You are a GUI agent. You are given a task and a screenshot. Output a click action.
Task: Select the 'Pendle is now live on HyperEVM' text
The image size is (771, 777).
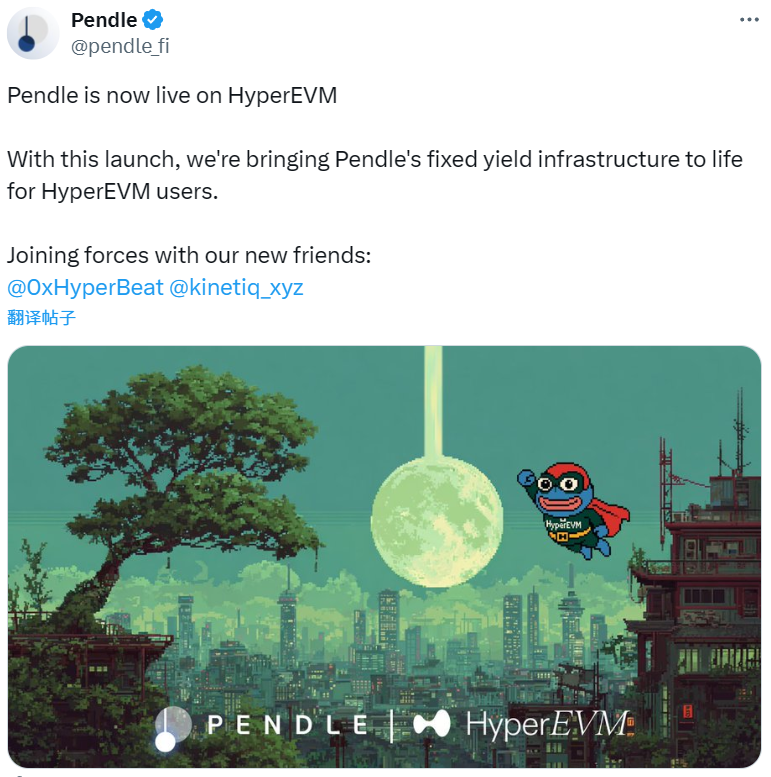click(x=172, y=95)
